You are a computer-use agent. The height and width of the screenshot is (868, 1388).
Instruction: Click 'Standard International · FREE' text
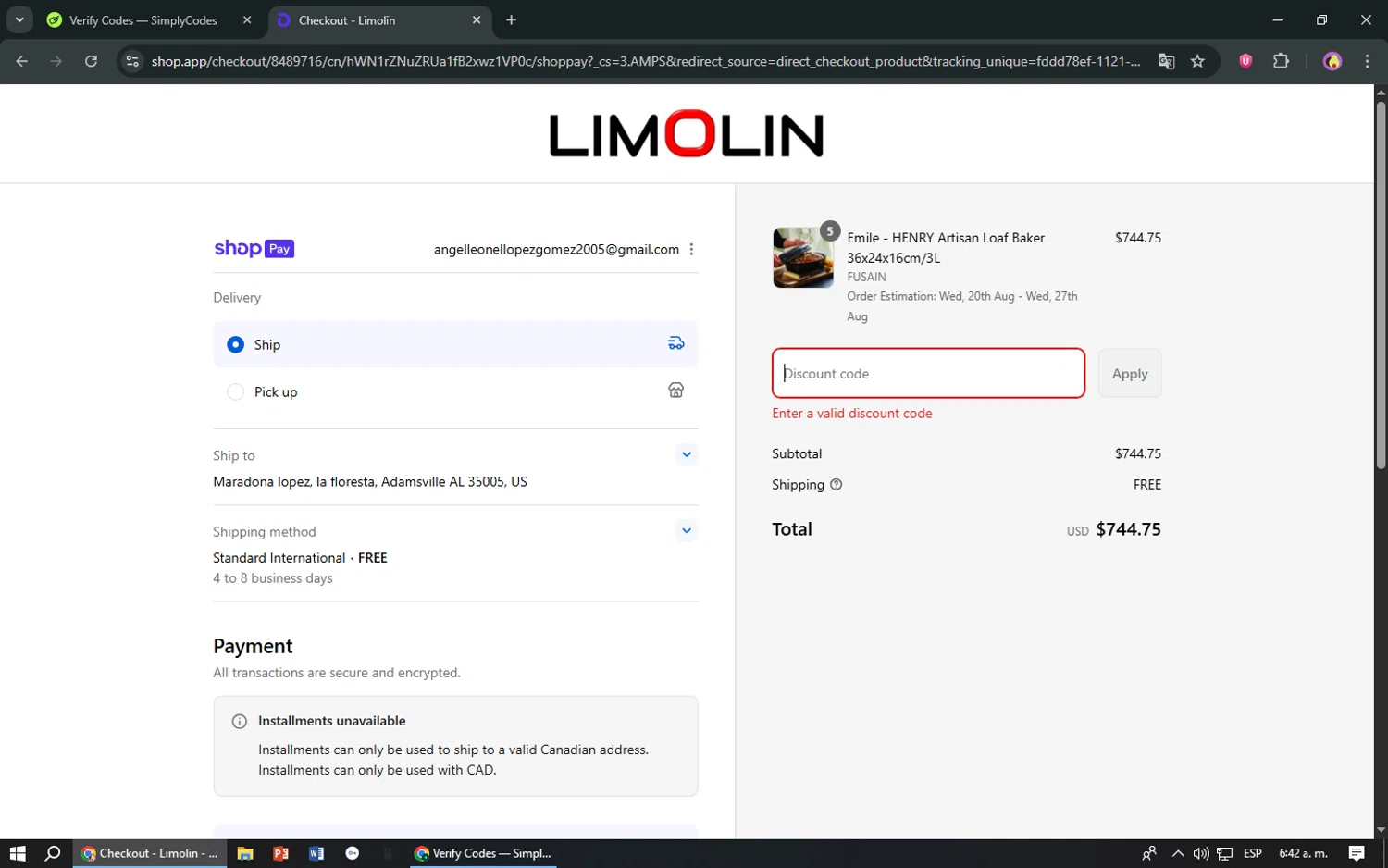(300, 558)
